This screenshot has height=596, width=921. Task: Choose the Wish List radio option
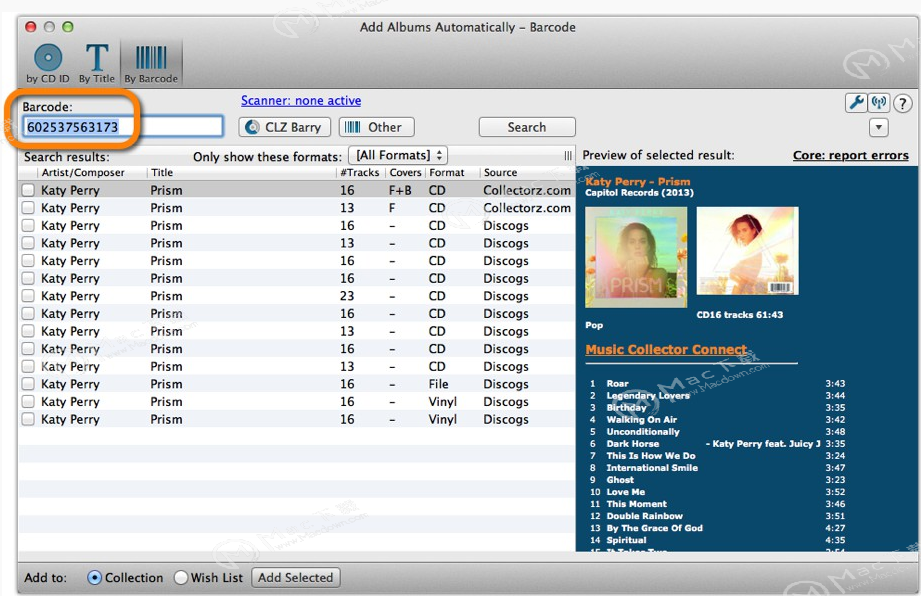[181, 578]
